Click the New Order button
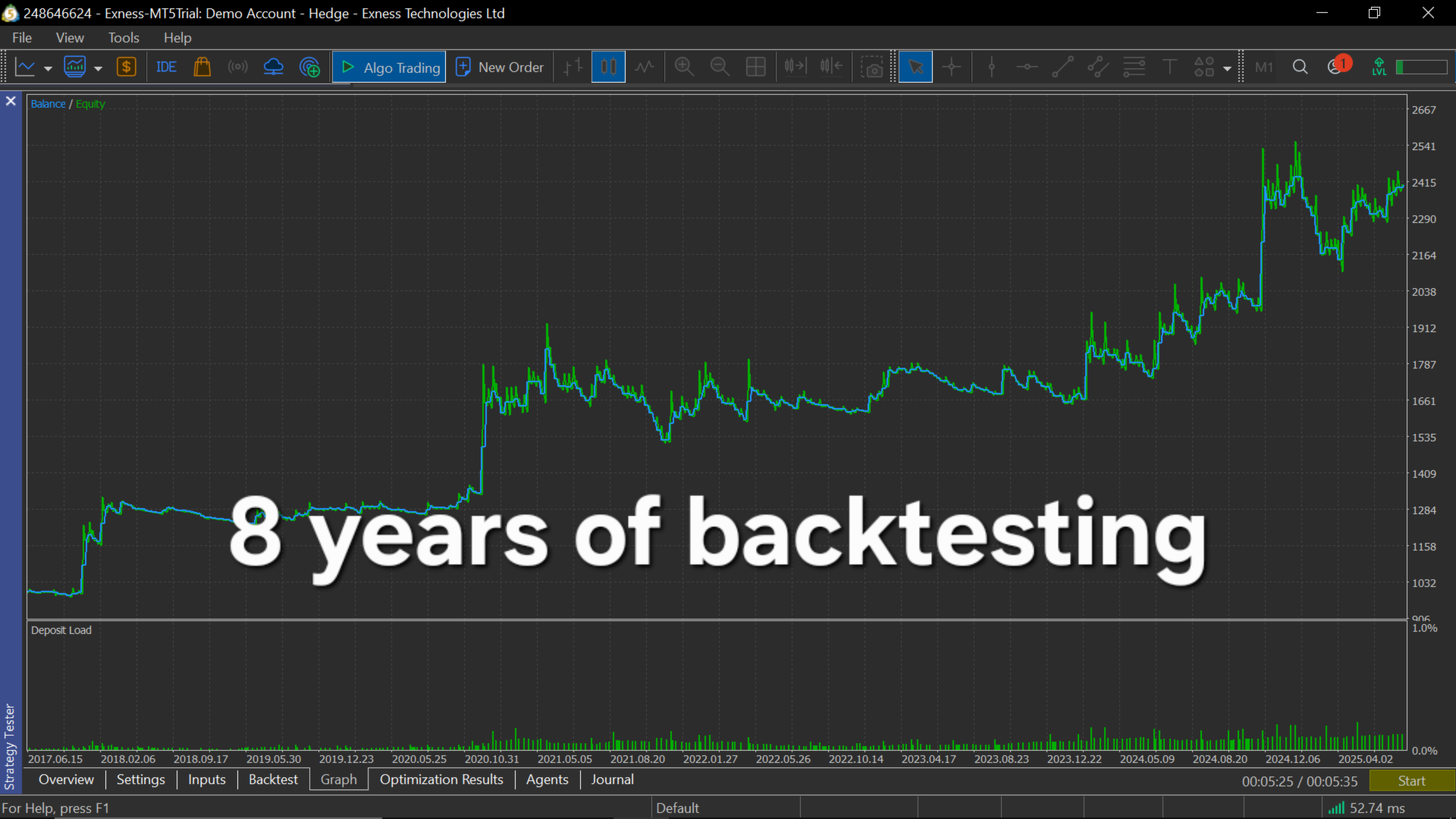Image resolution: width=1456 pixels, height=819 pixels. point(500,67)
